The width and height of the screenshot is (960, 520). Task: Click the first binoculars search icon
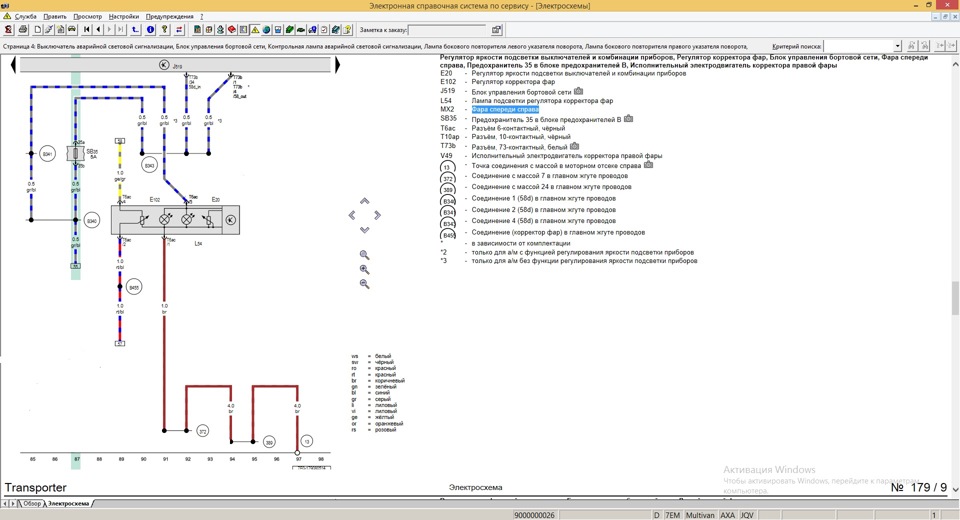pyautogui.click(x=912, y=46)
